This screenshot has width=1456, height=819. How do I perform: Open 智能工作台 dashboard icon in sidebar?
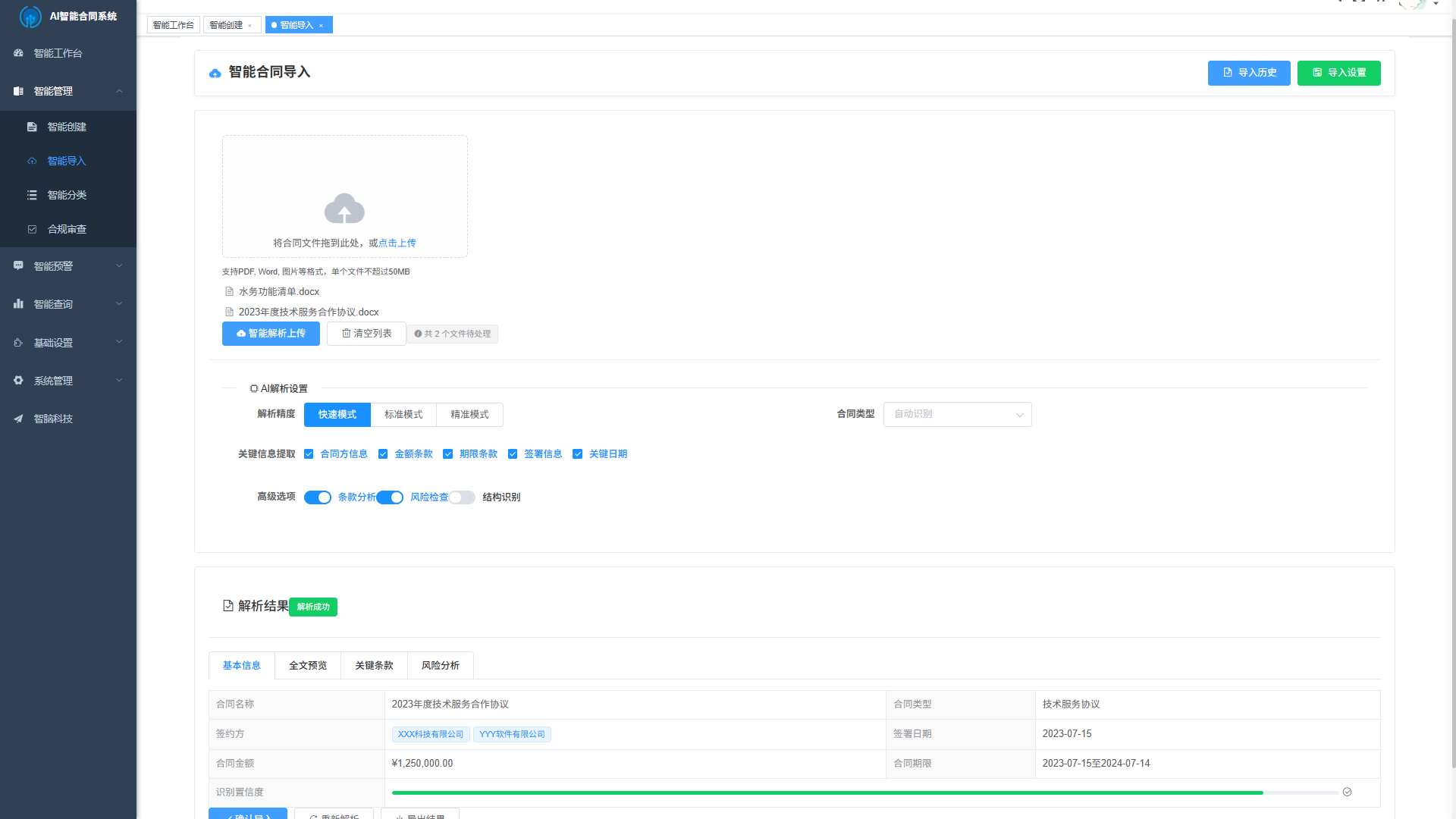click(x=18, y=53)
